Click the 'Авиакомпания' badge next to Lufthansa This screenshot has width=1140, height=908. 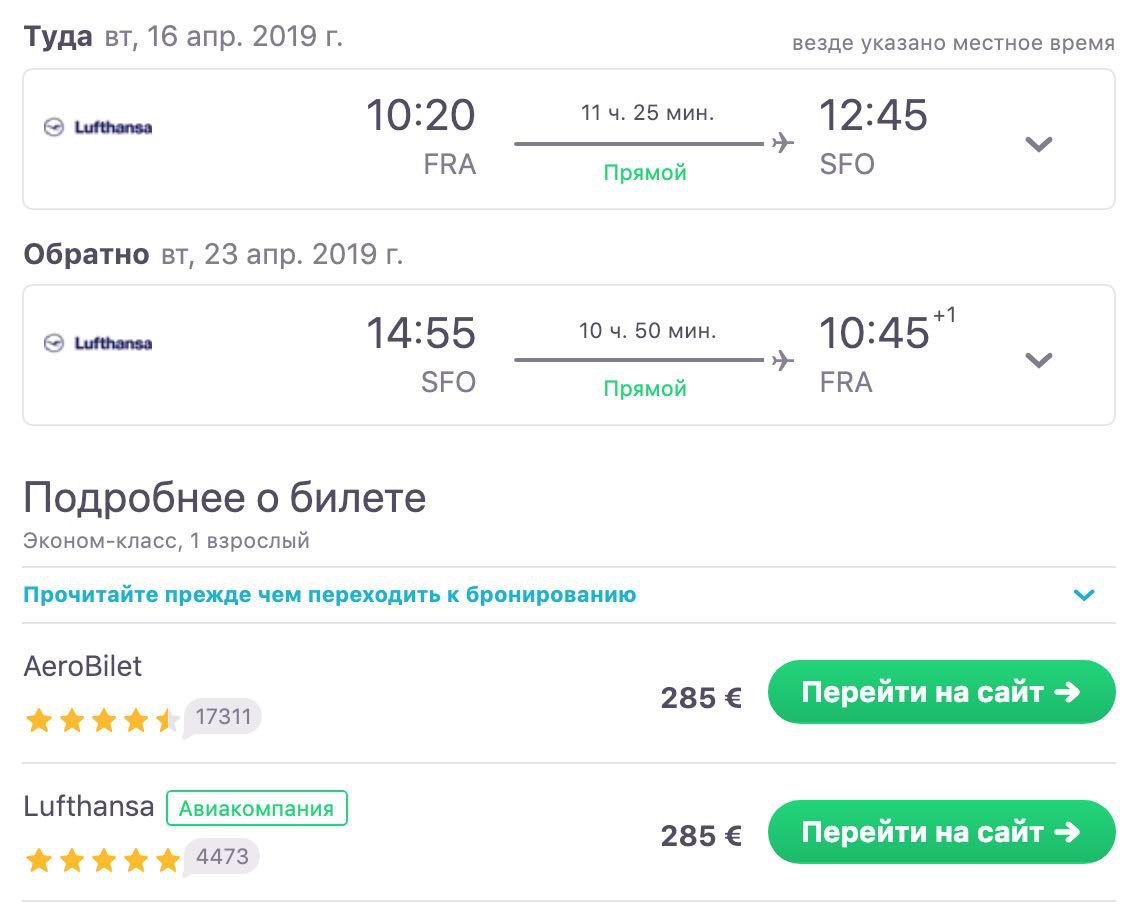click(x=256, y=809)
